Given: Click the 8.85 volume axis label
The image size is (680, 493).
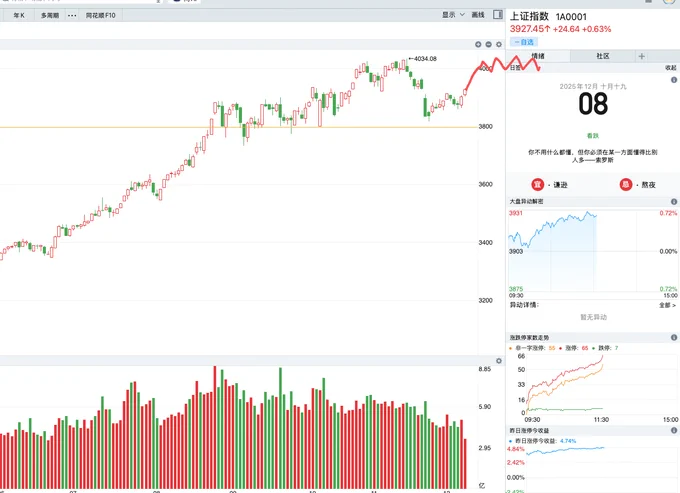Looking at the screenshot, I should click(485, 369).
